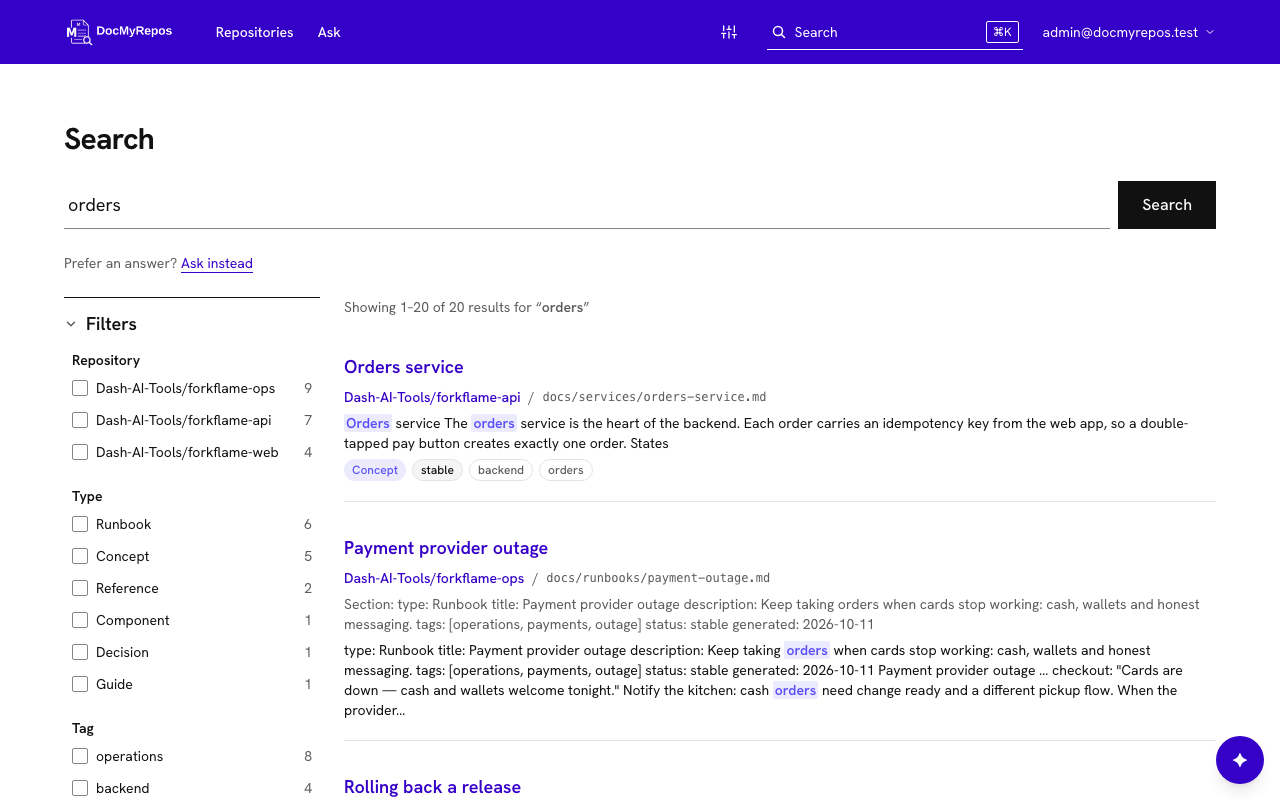This screenshot has width=1280, height=800.
Task: Toggle Dash-AI-Tools/forkflame-ops repository checkbox
Action: (x=80, y=388)
